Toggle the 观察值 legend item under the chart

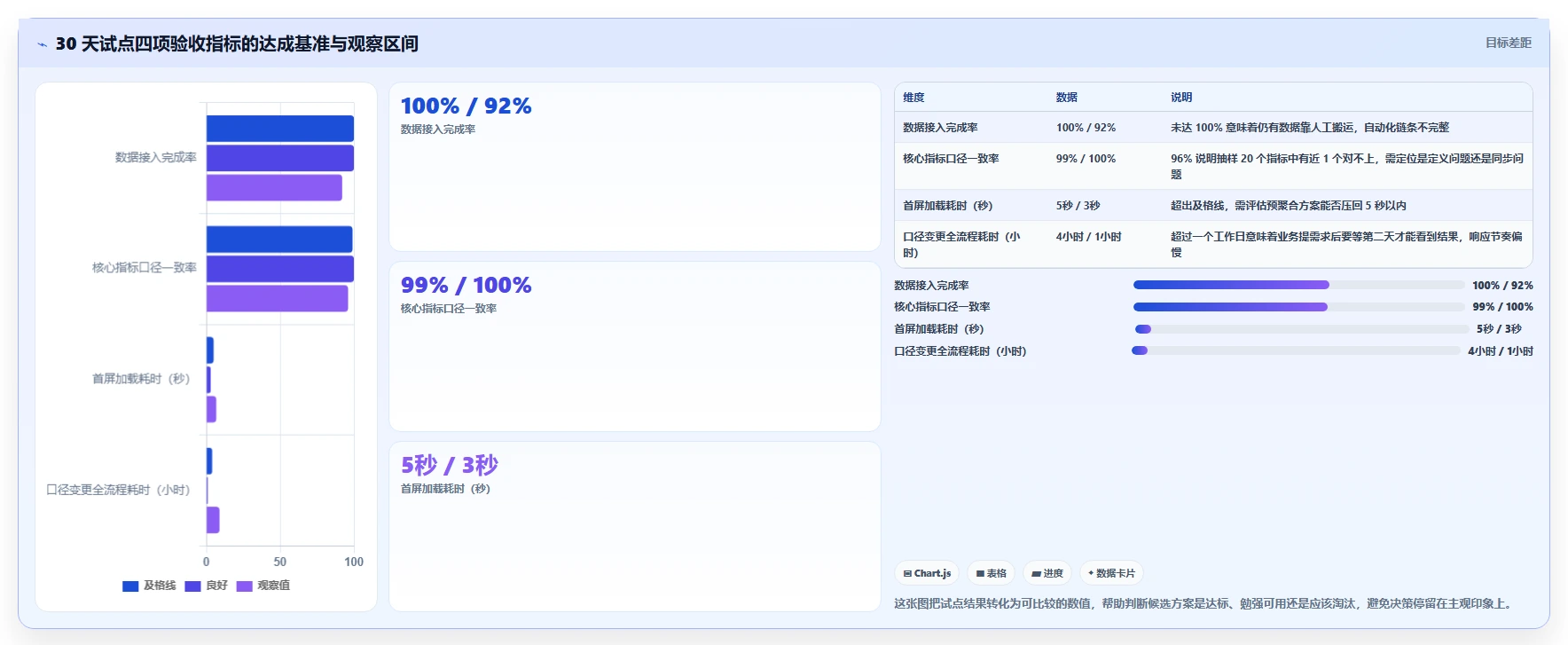[x=263, y=586]
